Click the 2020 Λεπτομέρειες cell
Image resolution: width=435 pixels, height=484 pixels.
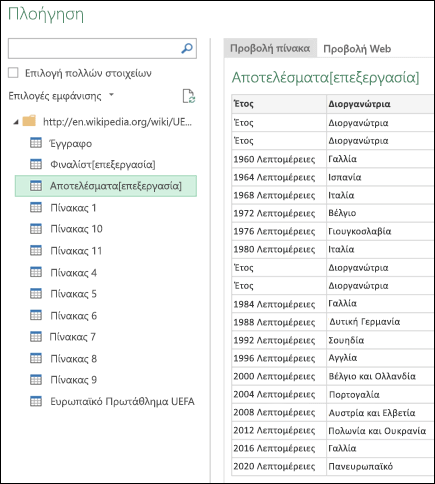click(279, 466)
